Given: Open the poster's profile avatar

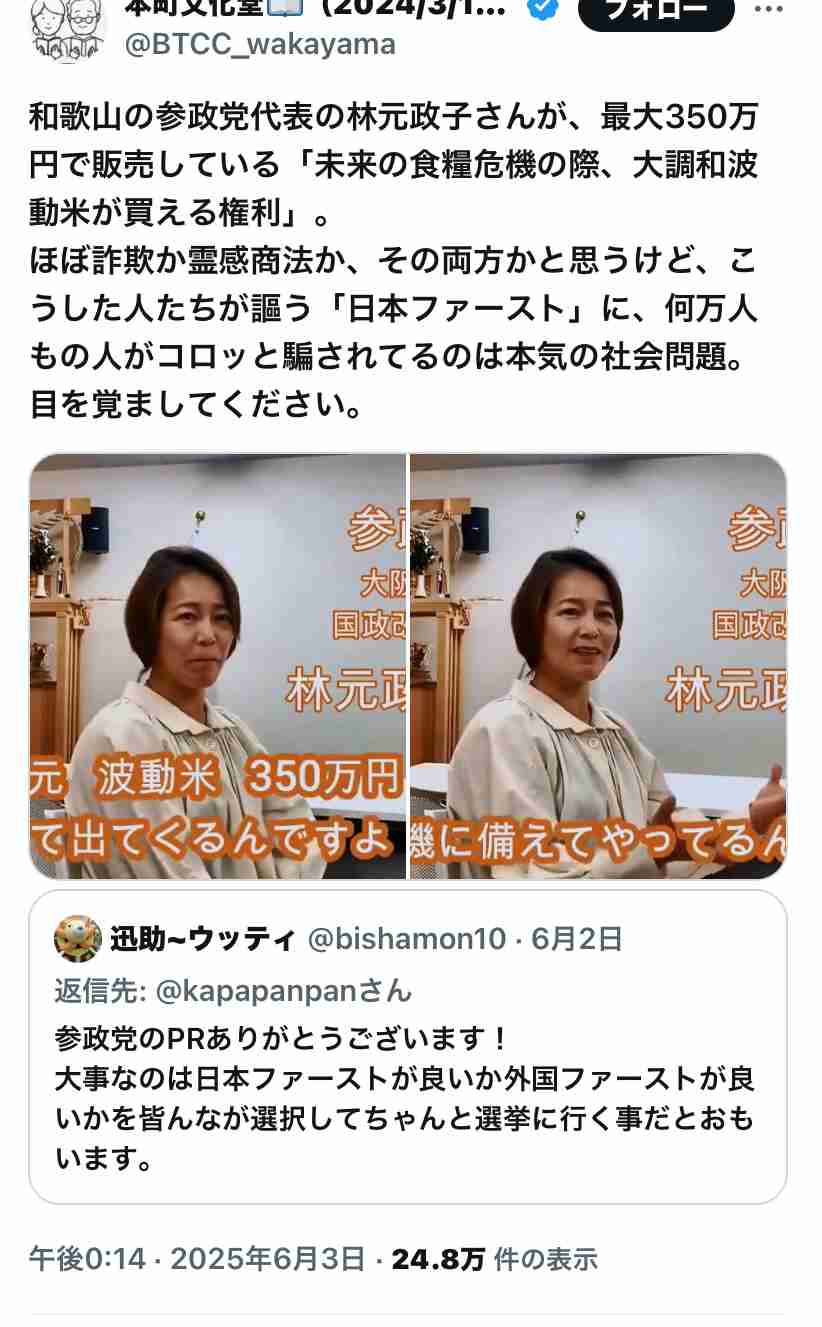Looking at the screenshot, I should [68, 27].
